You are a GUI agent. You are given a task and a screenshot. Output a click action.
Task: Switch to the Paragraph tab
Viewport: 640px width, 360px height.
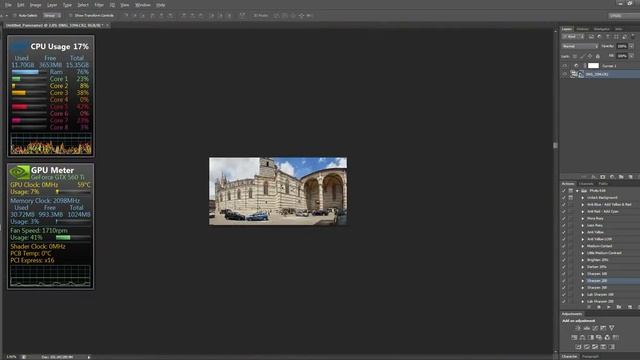pos(590,356)
